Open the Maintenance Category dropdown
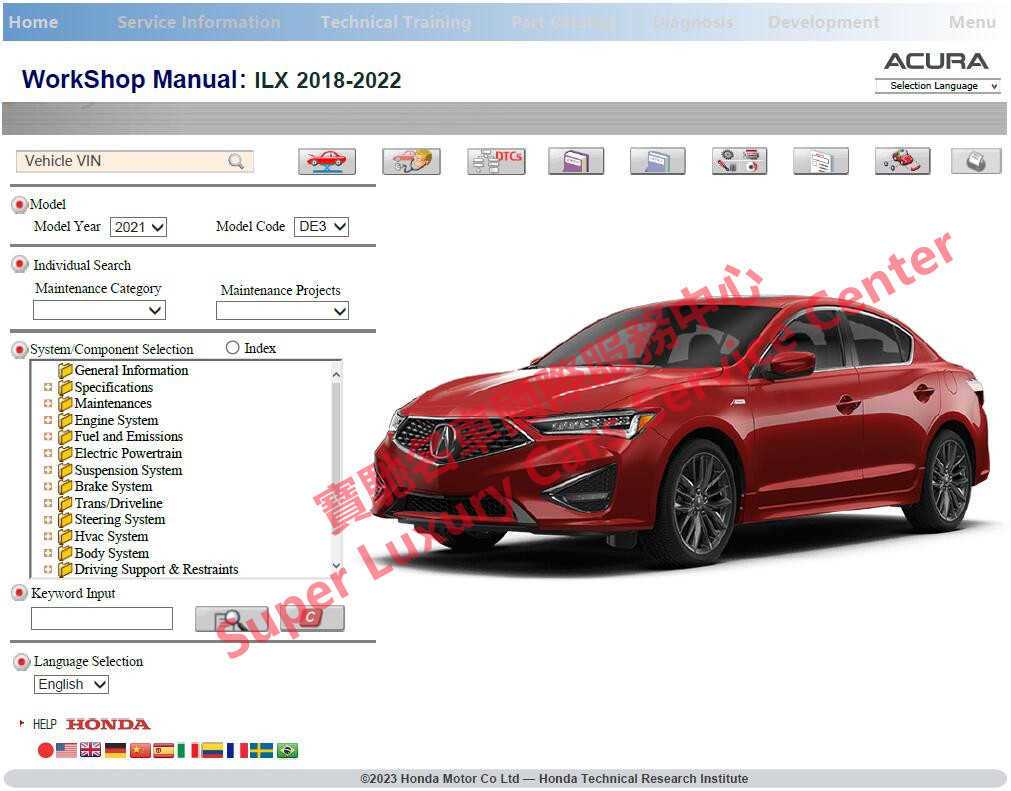This screenshot has height=791, width=1011. (99, 310)
